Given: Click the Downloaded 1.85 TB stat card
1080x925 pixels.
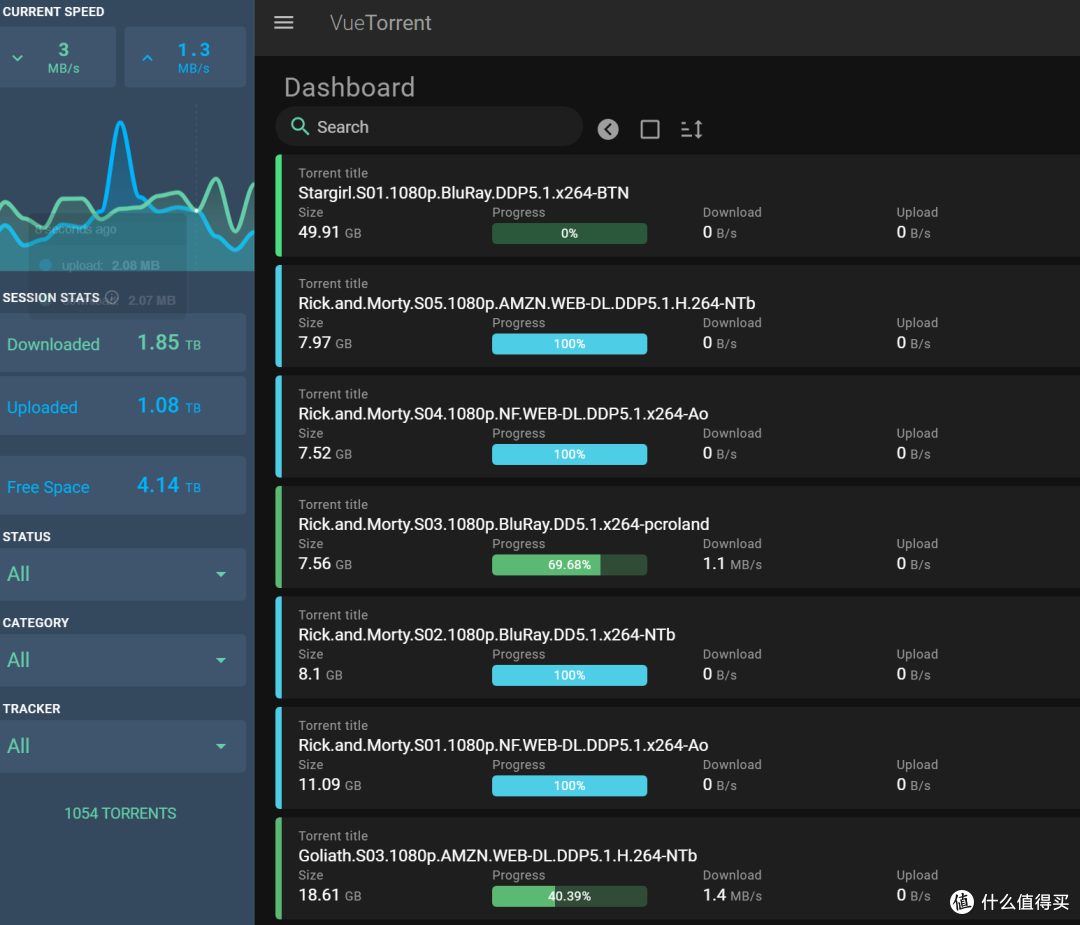Looking at the screenshot, I should [x=120, y=343].
